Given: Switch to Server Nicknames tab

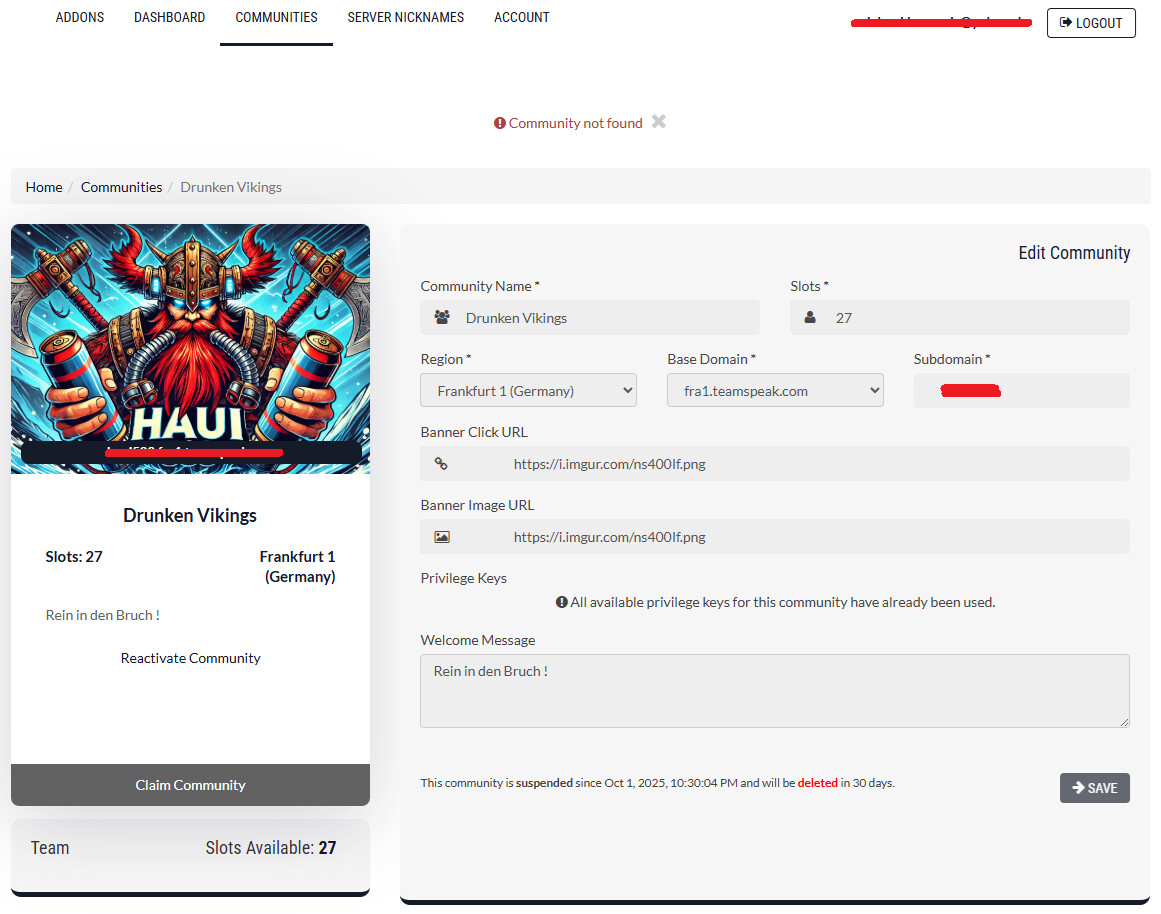Looking at the screenshot, I should click(406, 18).
